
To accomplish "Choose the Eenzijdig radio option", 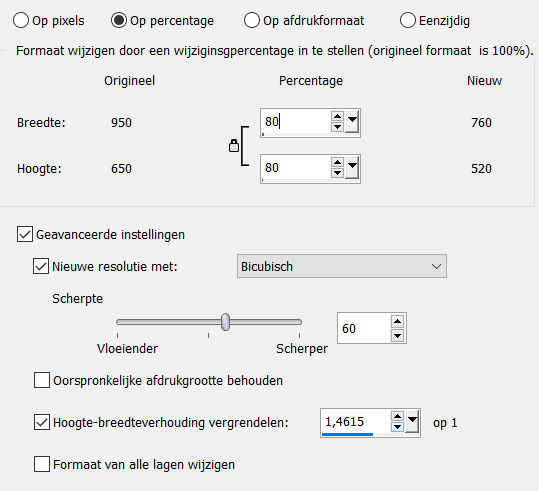I will click(x=408, y=20).
